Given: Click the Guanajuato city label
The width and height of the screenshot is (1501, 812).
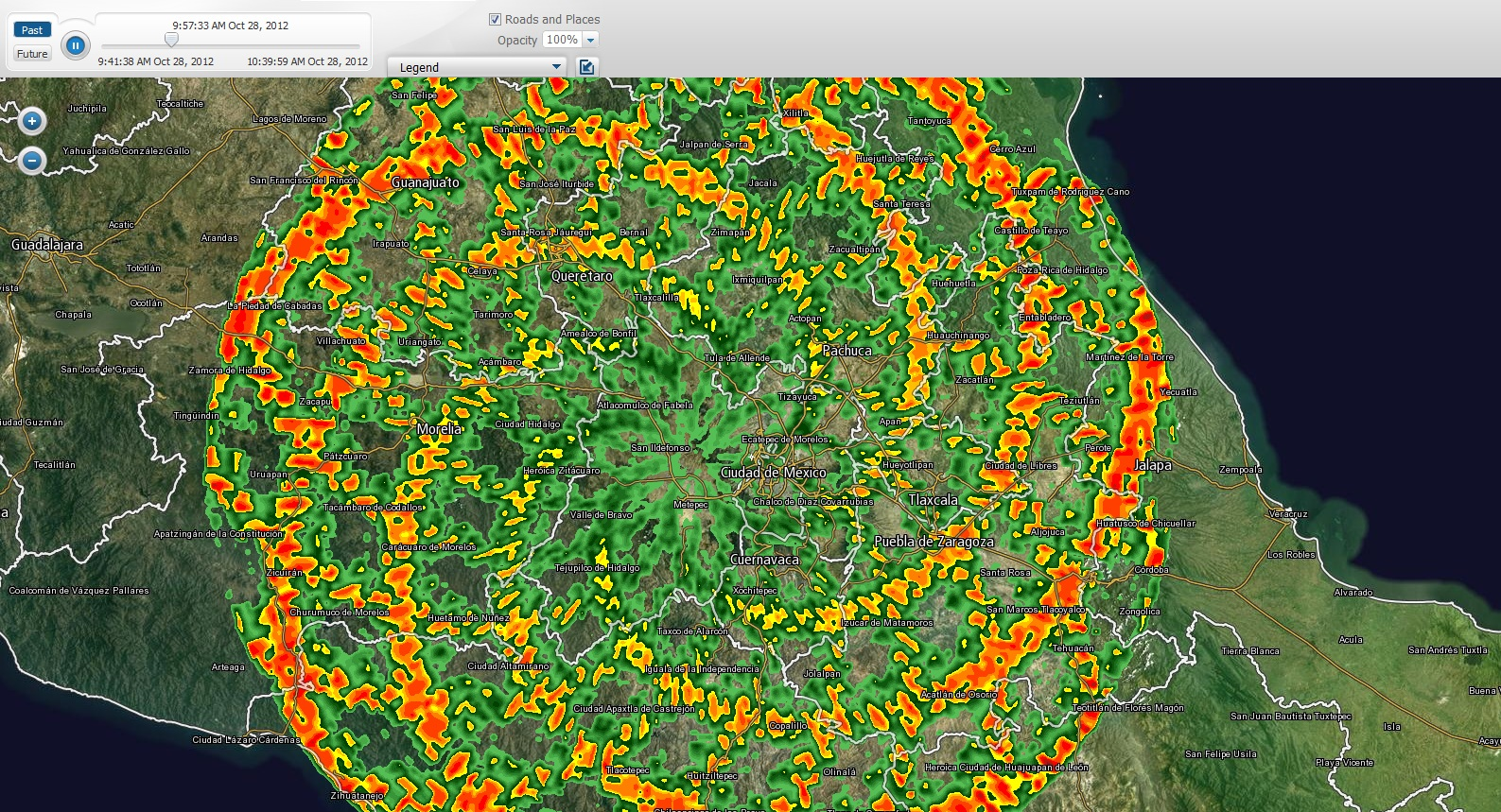Looking at the screenshot, I should (426, 182).
